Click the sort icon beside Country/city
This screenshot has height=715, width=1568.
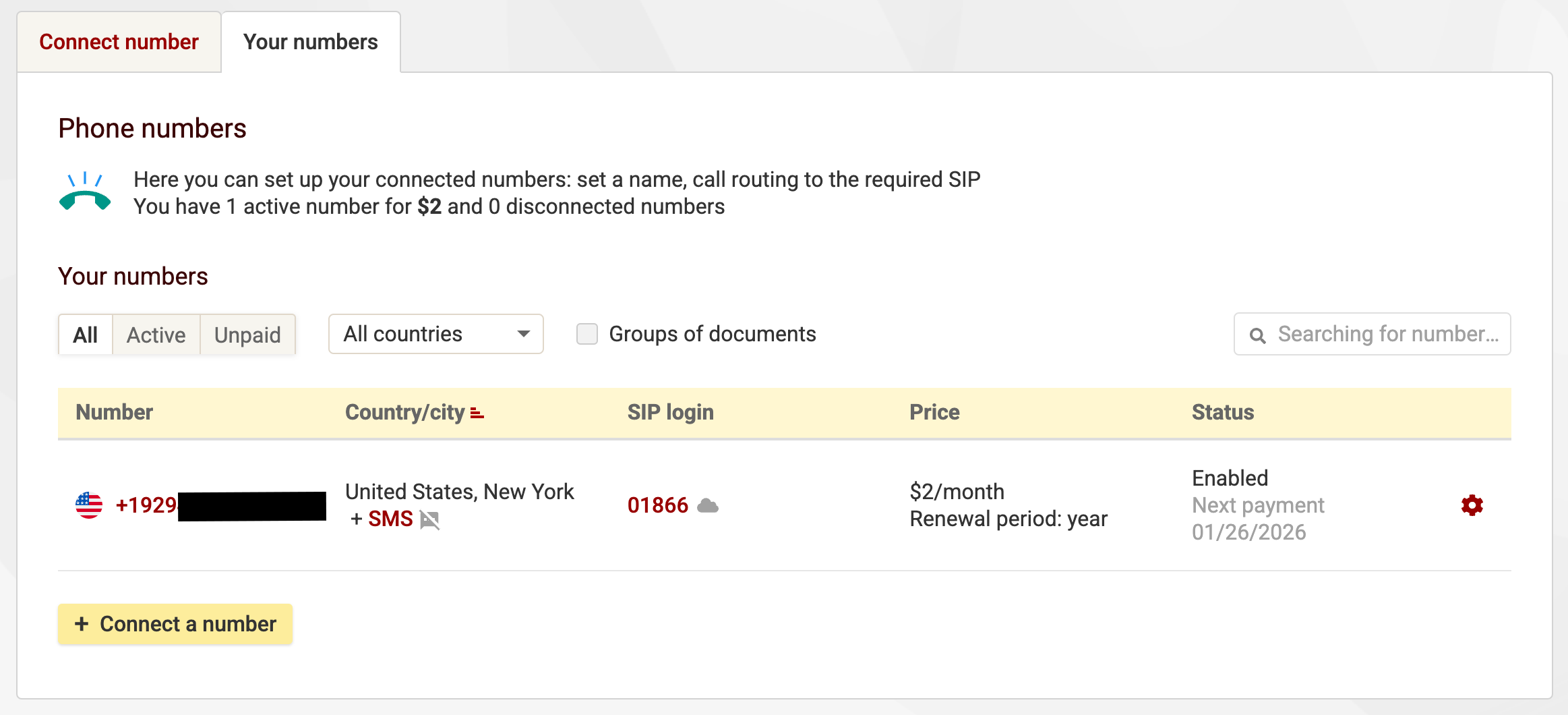tap(477, 413)
